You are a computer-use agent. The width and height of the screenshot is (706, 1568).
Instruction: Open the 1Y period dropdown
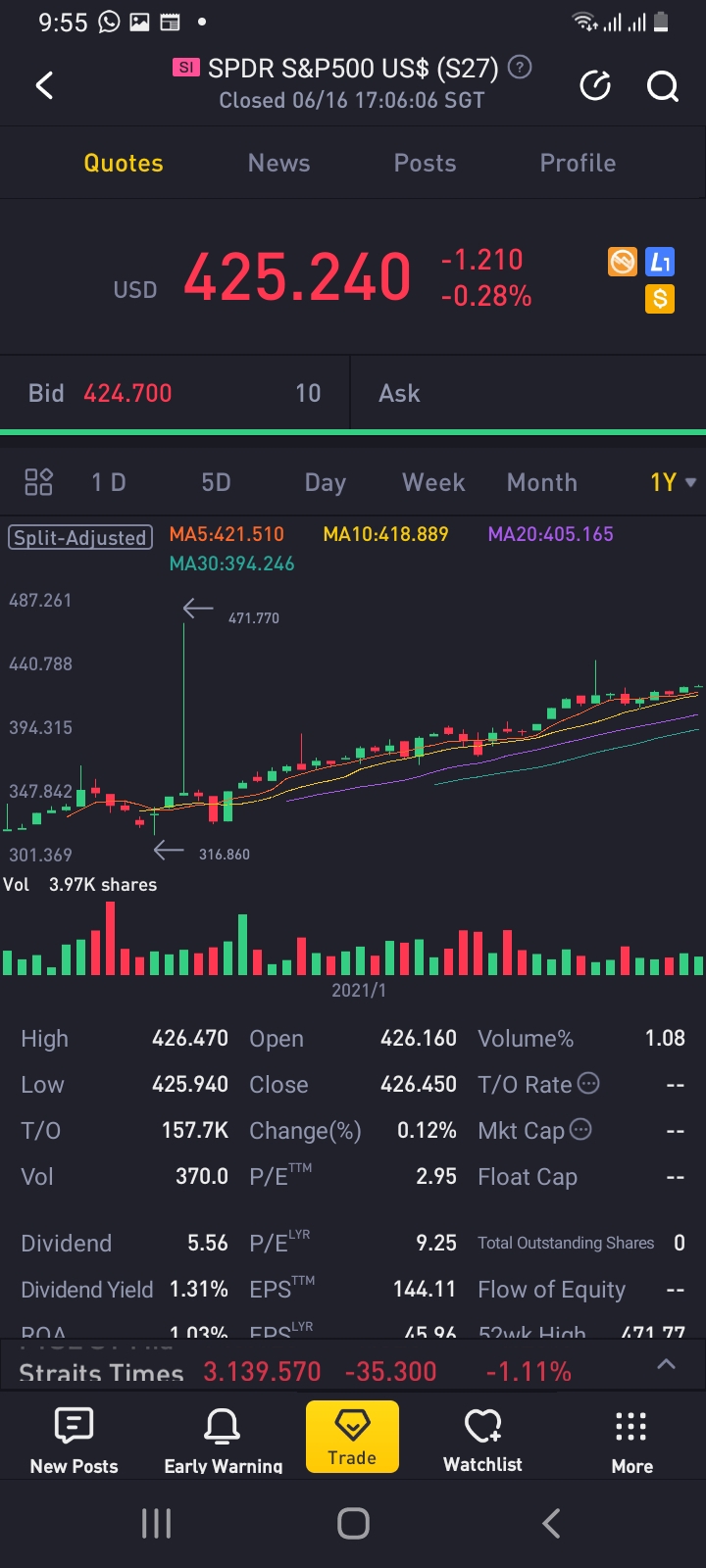(673, 482)
